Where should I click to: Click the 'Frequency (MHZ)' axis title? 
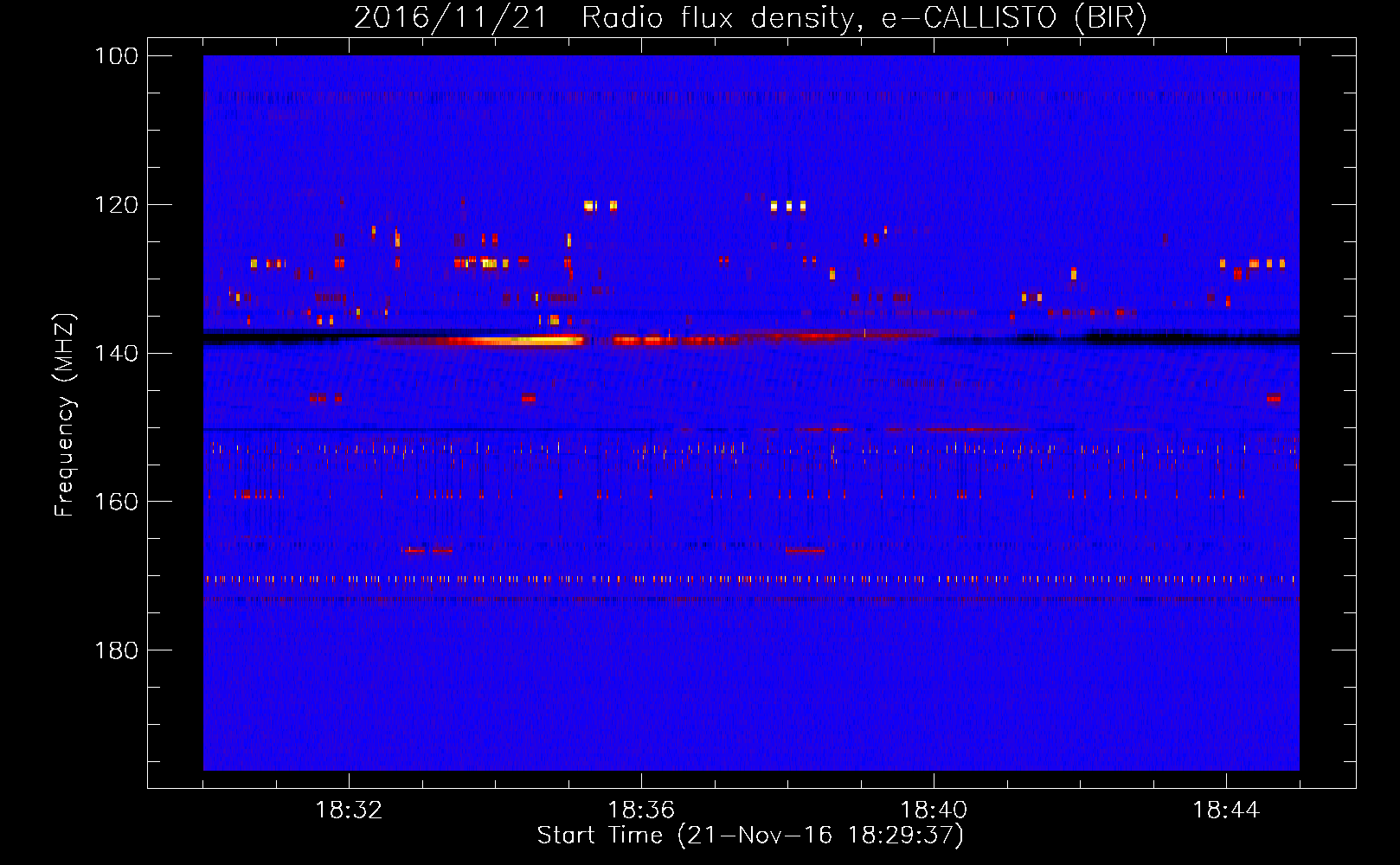pos(65,414)
